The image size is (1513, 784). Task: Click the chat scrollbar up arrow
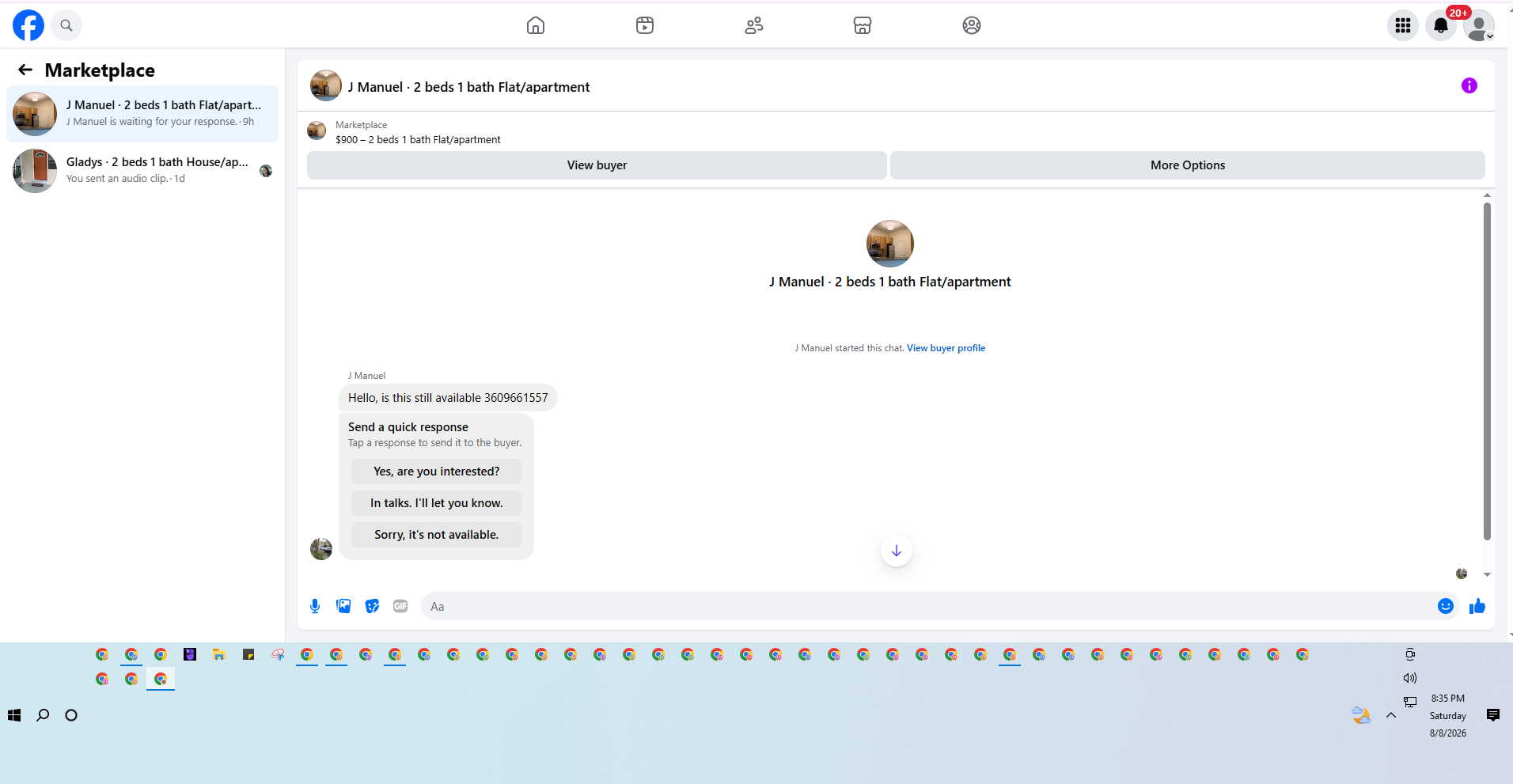pyautogui.click(x=1488, y=195)
